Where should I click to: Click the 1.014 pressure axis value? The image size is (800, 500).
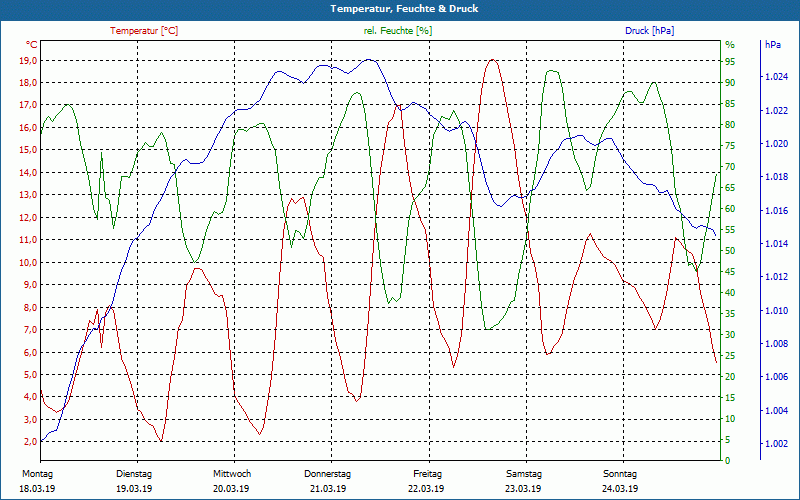[776, 244]
